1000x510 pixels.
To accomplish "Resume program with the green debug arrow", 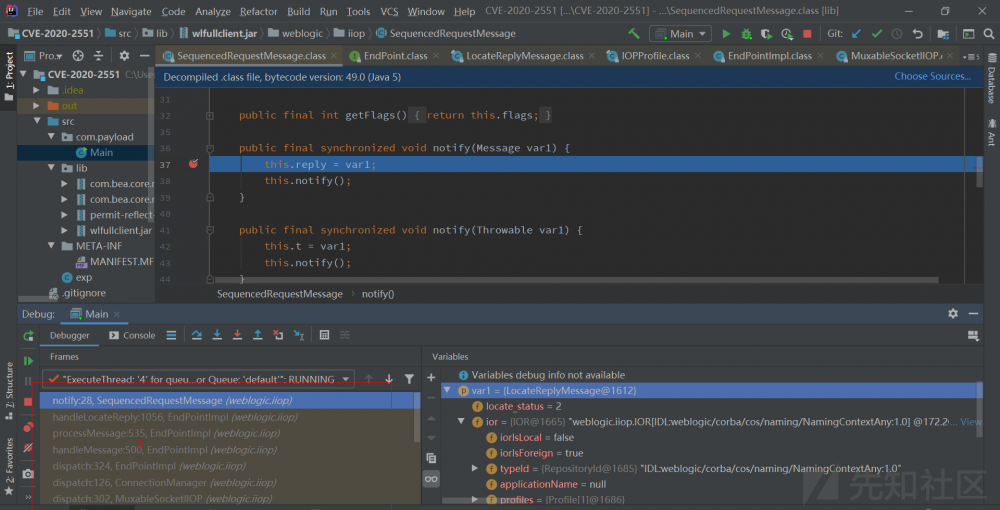I will click(28, 360).
